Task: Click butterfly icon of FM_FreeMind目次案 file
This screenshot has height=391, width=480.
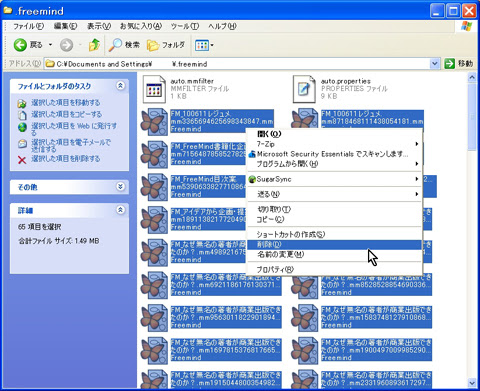Action: (x=154, y=187)
